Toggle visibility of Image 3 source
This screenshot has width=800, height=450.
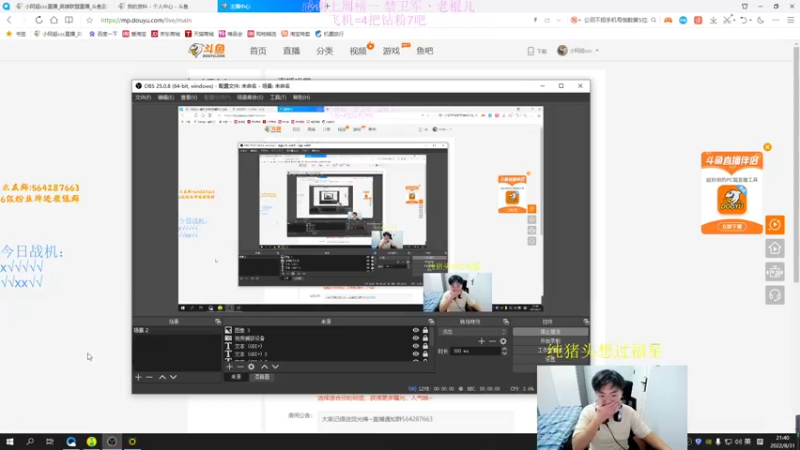click(415, 330)
